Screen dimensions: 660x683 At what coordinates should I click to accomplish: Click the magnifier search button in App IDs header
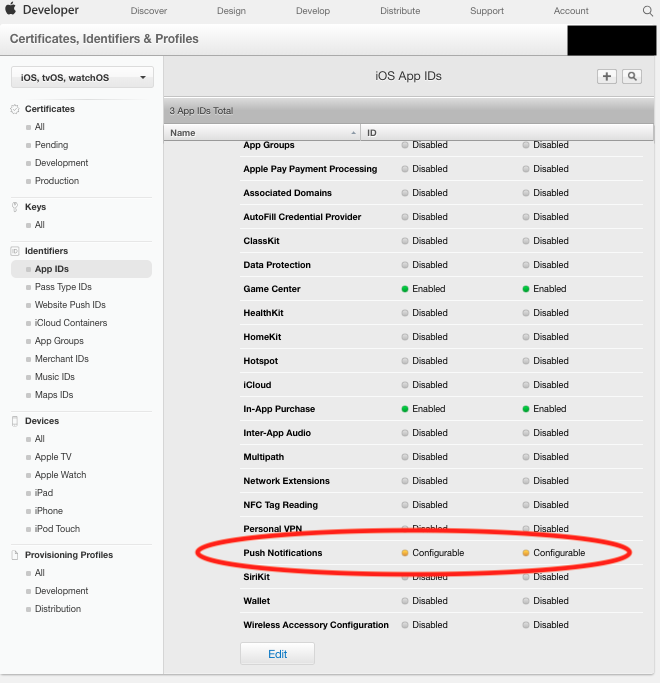(x=632, y=77)
